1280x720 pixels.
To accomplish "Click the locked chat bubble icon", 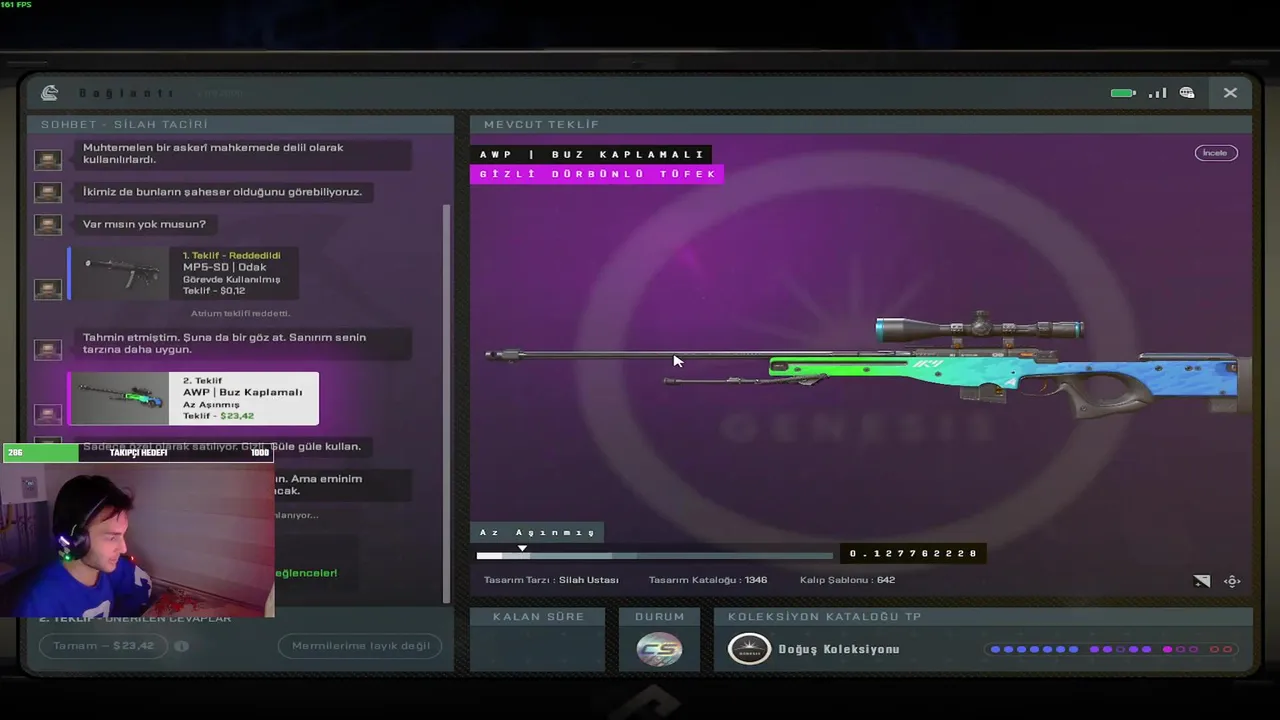I will [x=1187, y=93].
